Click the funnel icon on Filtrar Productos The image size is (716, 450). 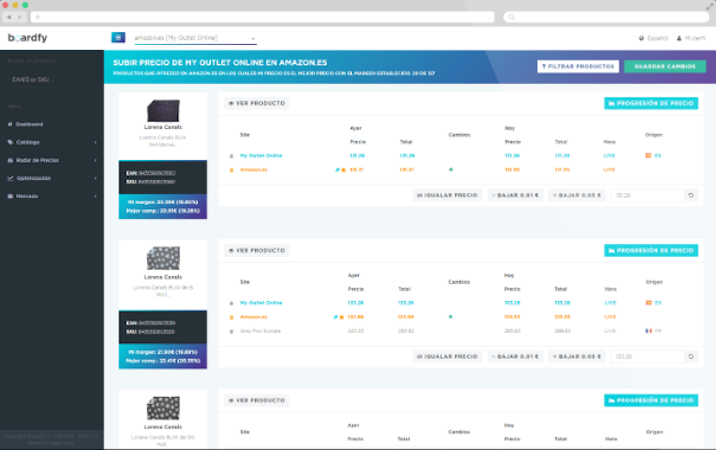(544, 66)
